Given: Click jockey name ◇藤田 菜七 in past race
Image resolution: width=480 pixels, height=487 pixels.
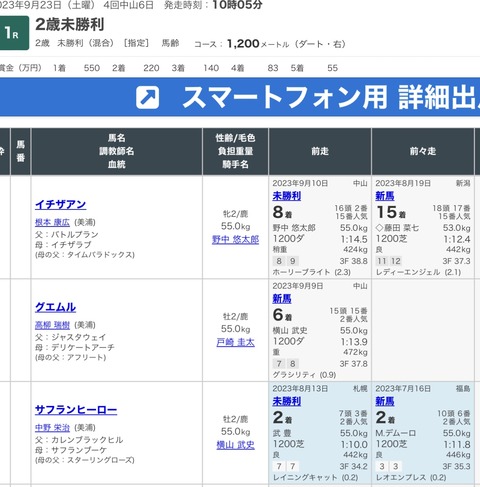Looking at the screenshot, I should point(397,228).
